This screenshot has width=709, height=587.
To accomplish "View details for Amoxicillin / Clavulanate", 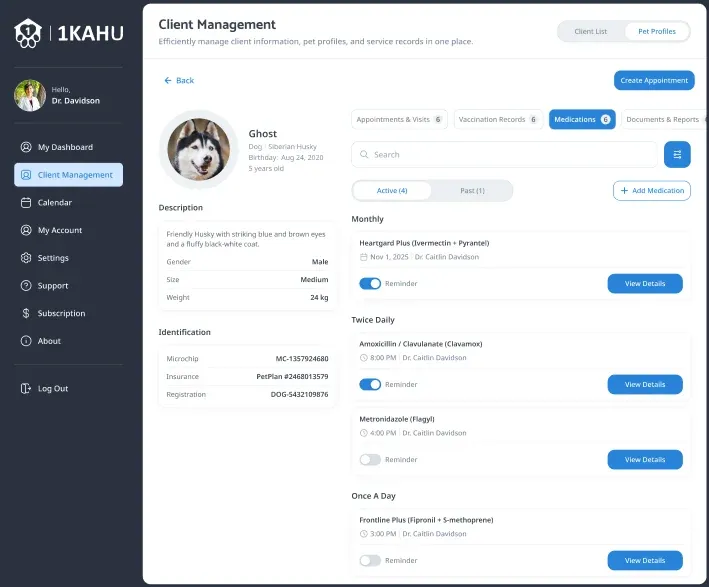I will (645, 384).
